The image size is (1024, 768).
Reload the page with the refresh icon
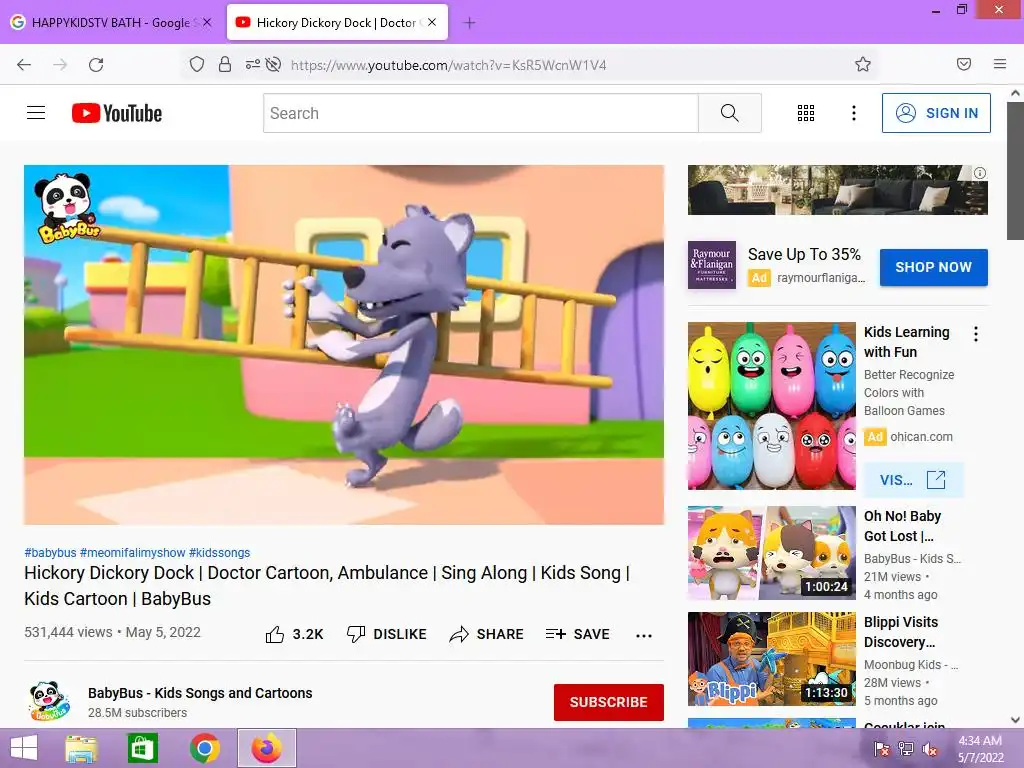point(96,65)
